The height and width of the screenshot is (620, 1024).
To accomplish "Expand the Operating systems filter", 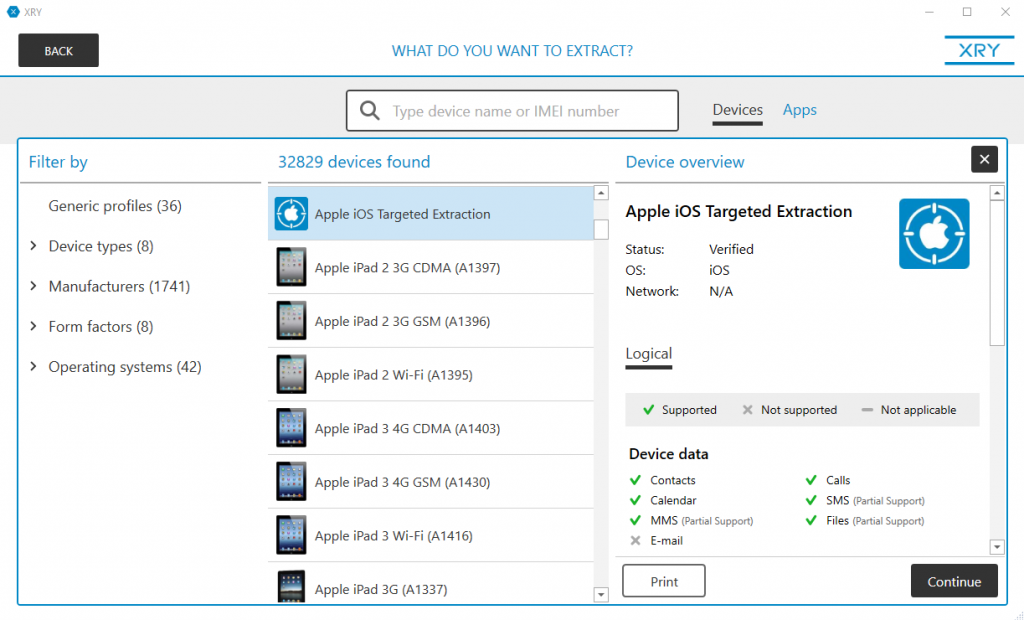I will click(x=33, y=367).
